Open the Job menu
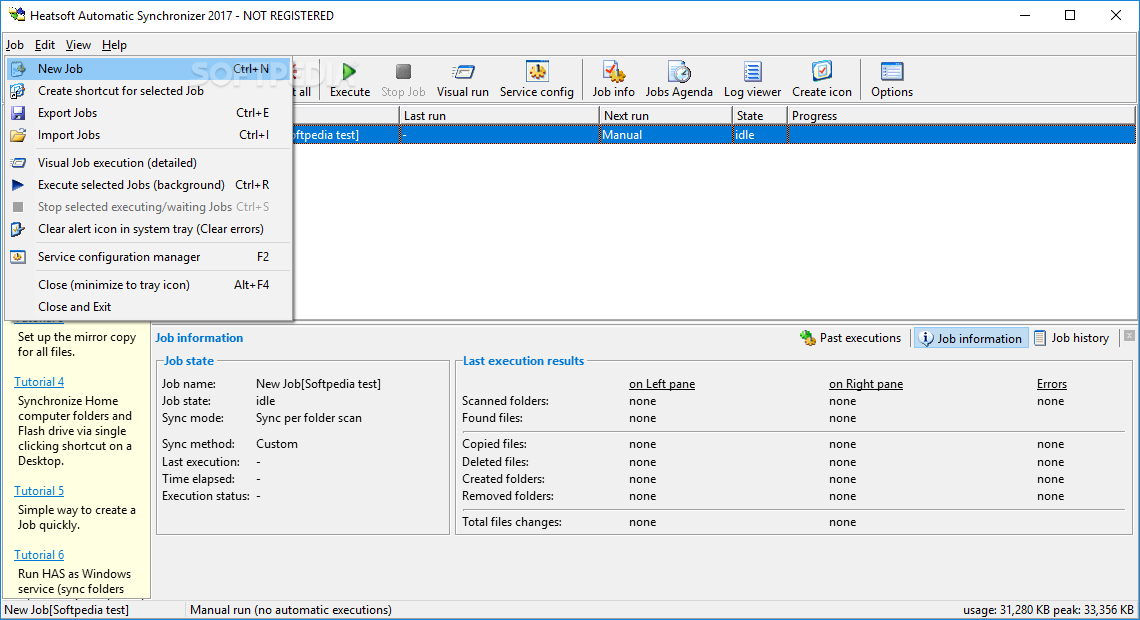The image size is (1140, 620). pyautogui.click(x=15, y=45)
